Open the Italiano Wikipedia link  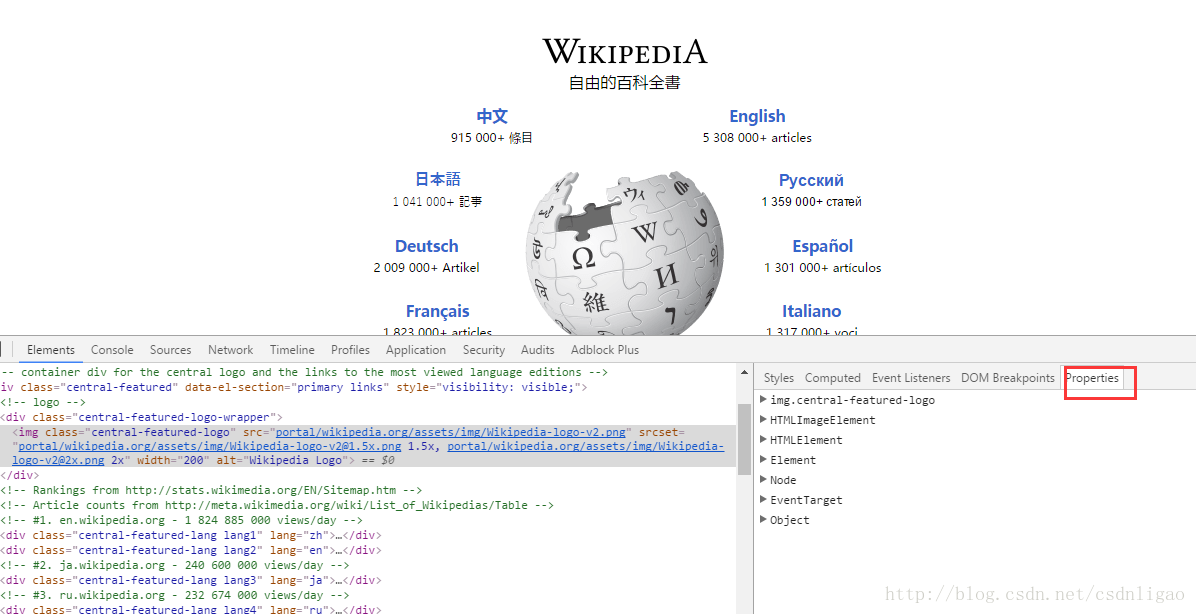click(x=811, y=311)
